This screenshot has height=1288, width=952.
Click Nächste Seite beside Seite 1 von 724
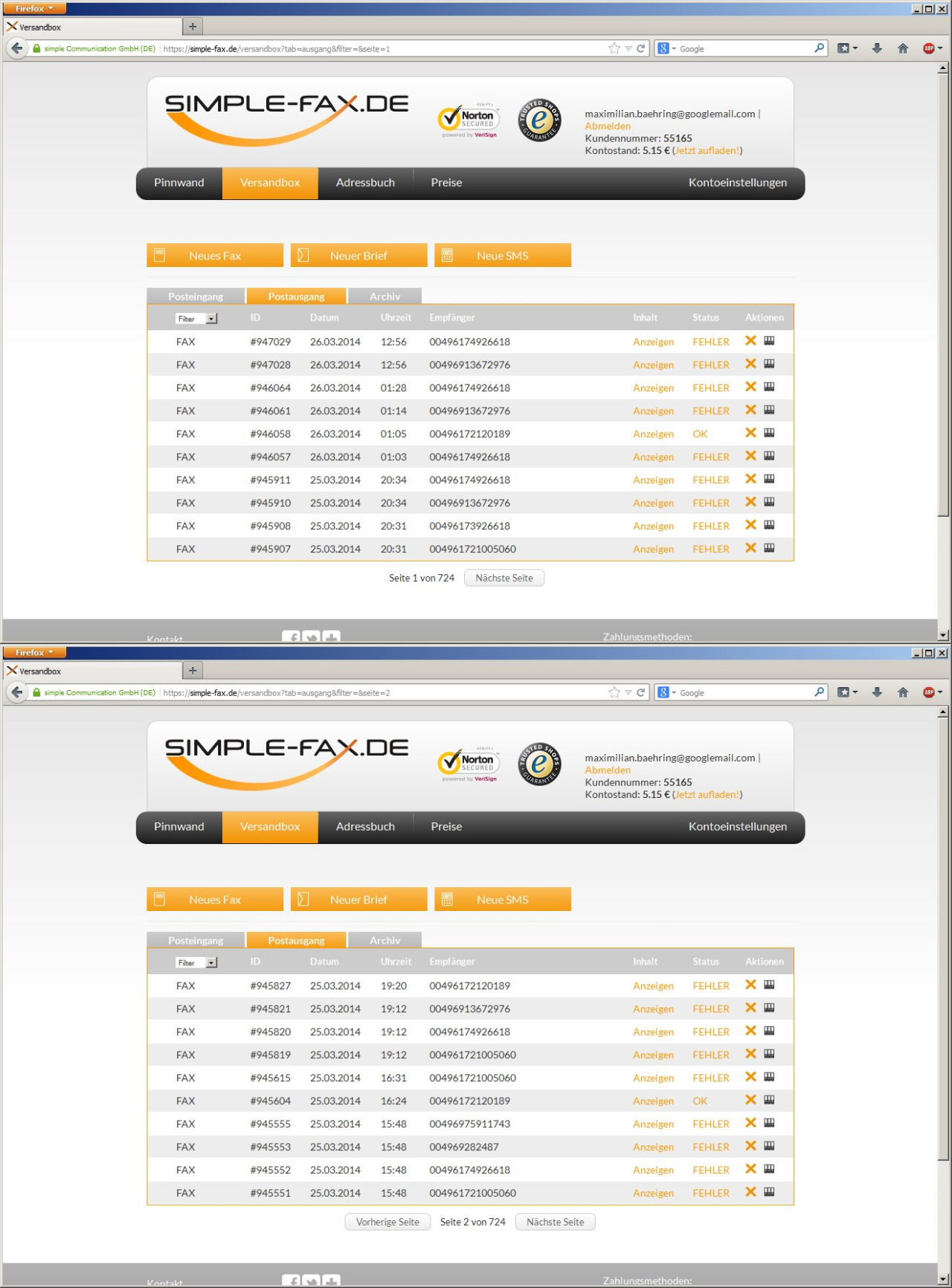504,578
